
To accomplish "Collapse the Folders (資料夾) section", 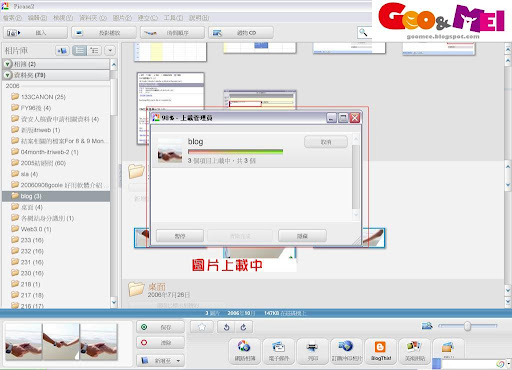I will point(7,75).
